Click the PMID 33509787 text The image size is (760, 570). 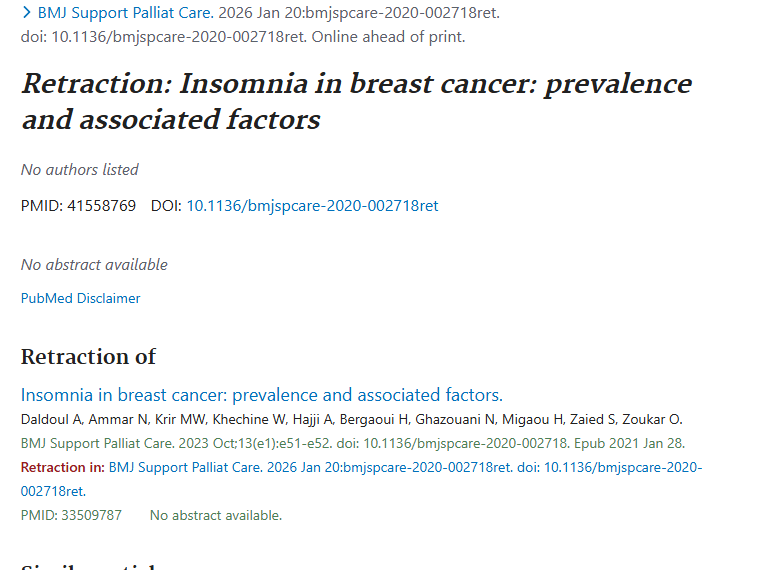[71, 515]
